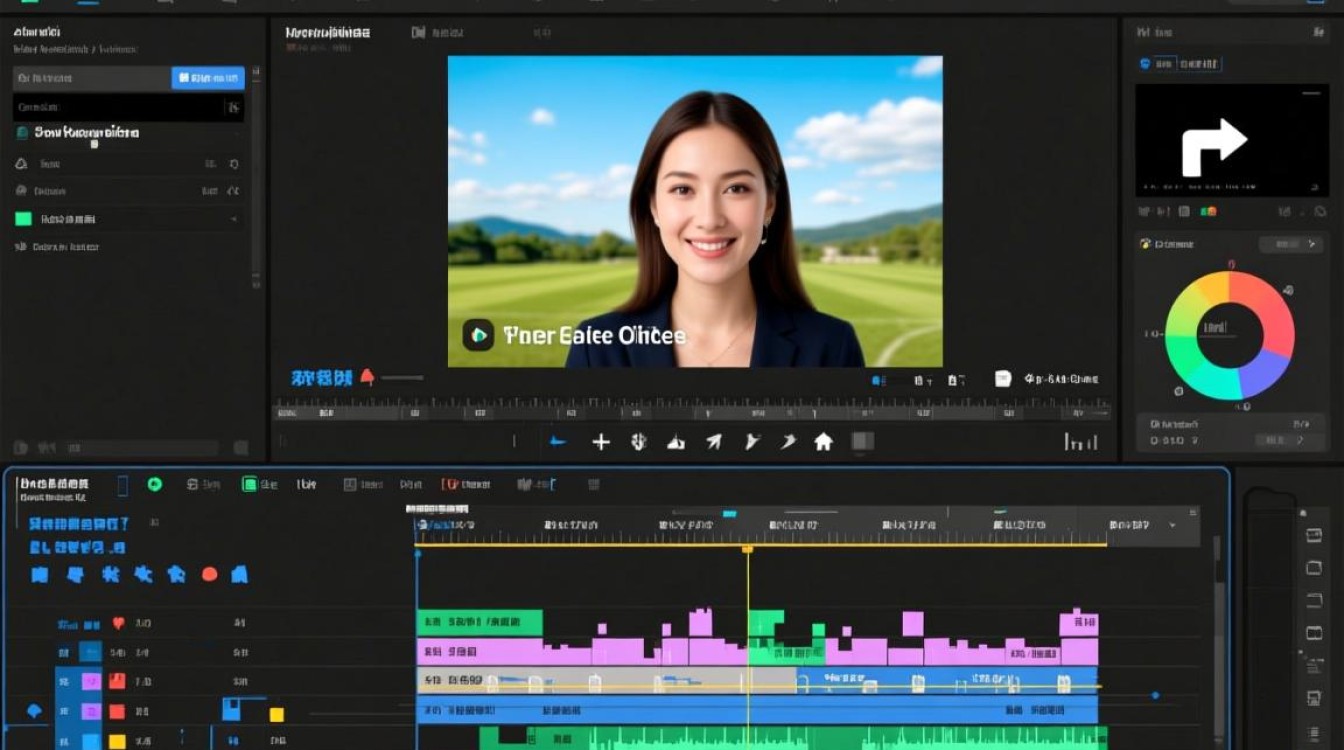Click the blue highlighted tab in left panel
This screenshot has height=750, width=1344.
coord(208,78)
